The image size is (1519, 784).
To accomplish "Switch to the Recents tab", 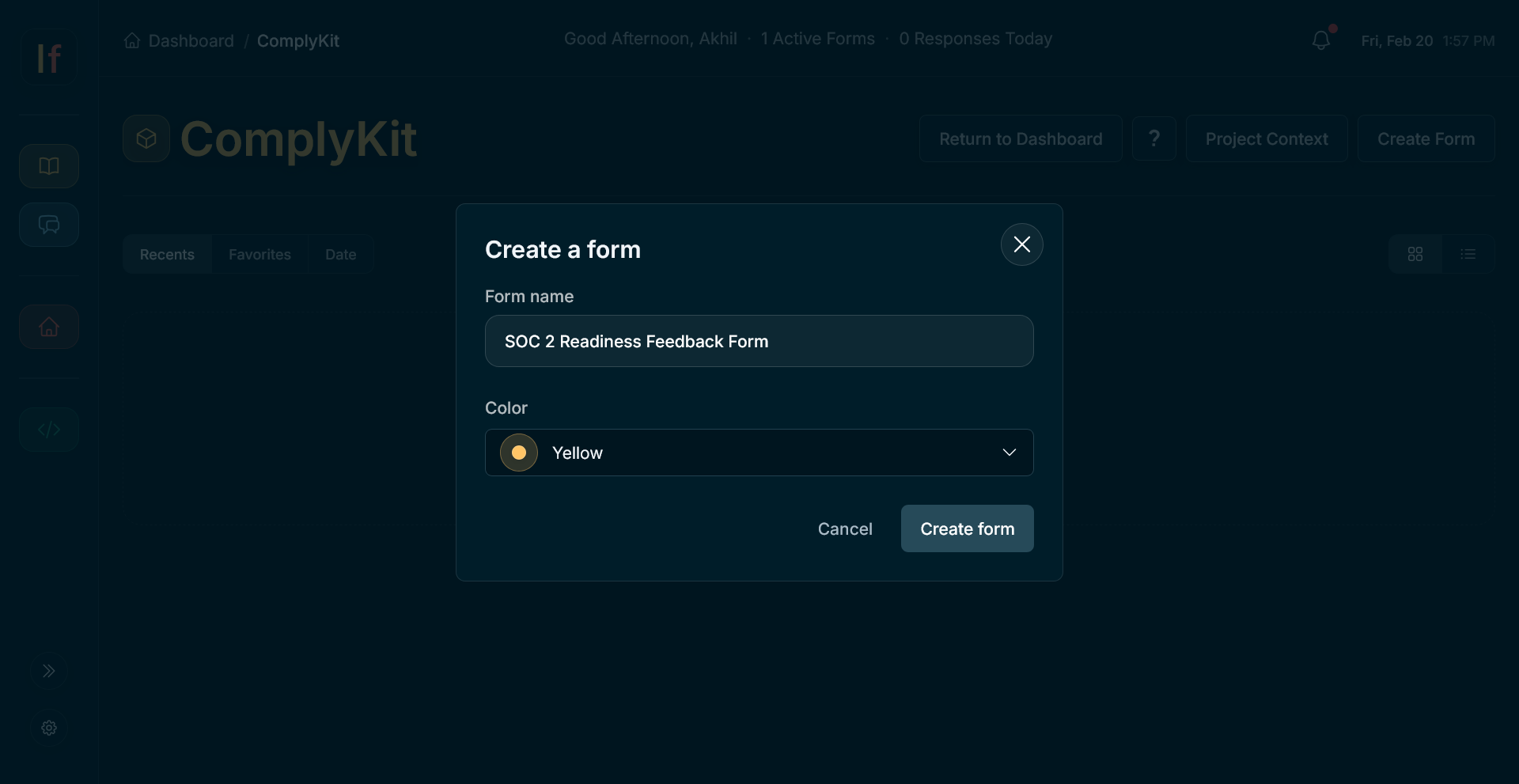I will tap(167, 254).
